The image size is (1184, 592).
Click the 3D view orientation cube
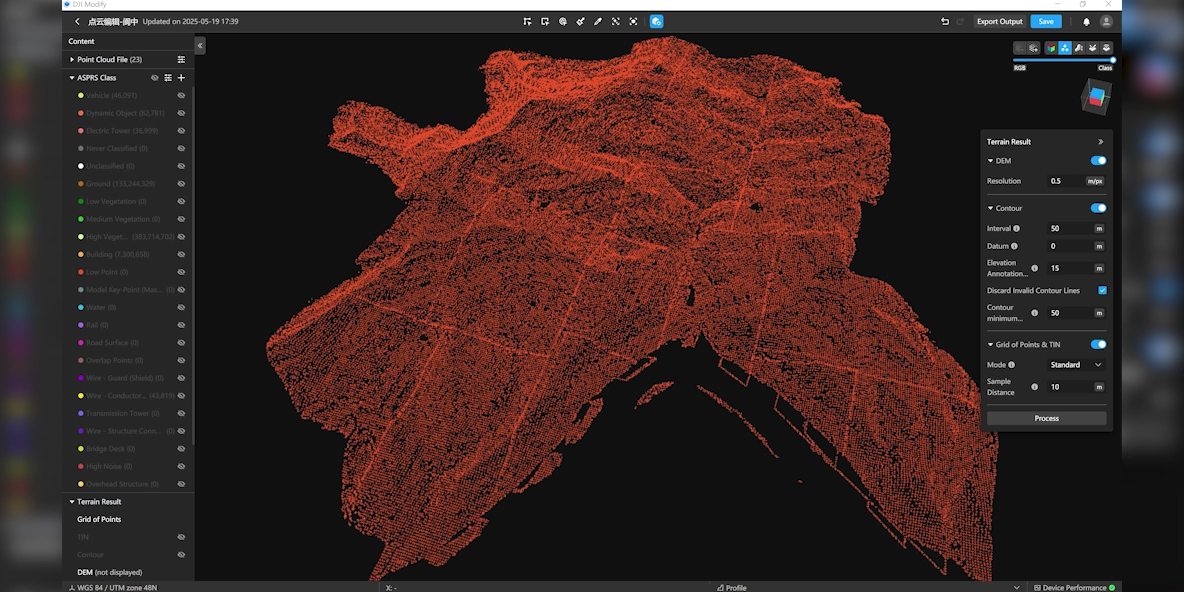1095,97
